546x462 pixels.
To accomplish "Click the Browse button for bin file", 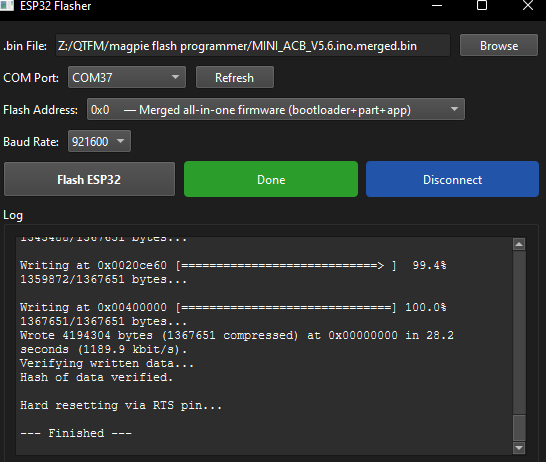I will coord(499,45).
